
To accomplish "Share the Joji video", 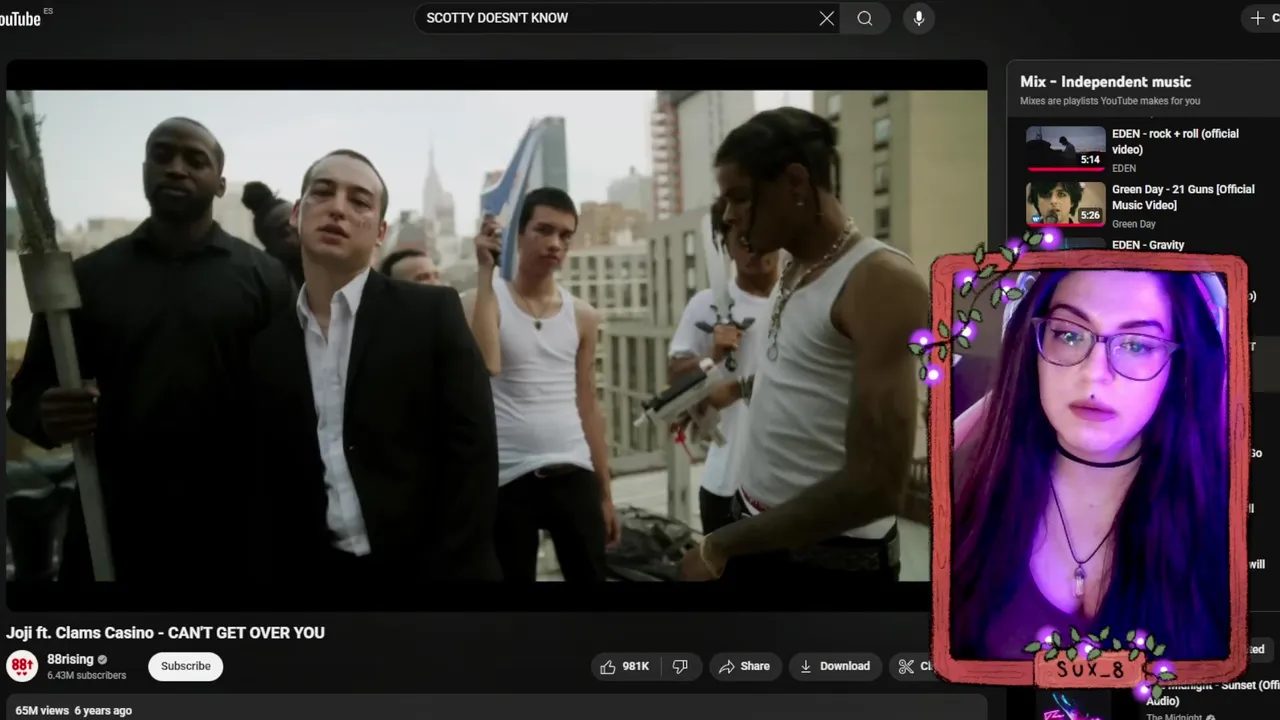I will point(745,666).
